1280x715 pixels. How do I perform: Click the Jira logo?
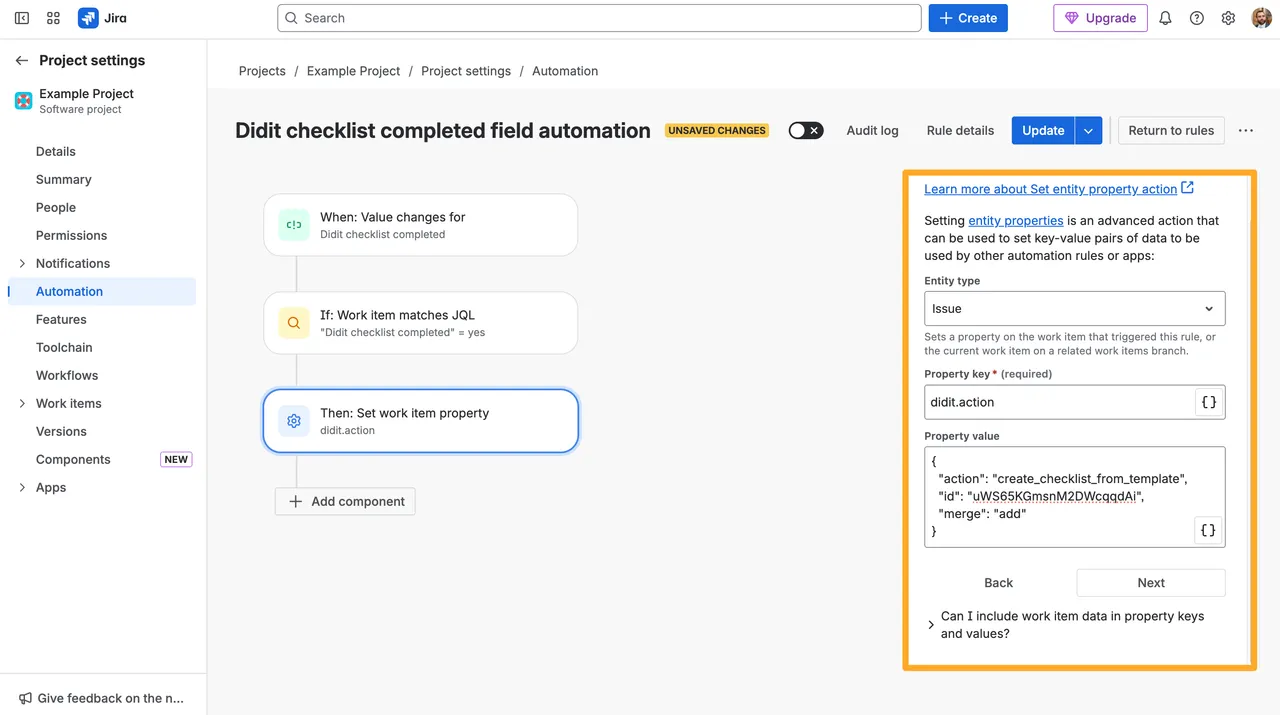tap(102, 18)
